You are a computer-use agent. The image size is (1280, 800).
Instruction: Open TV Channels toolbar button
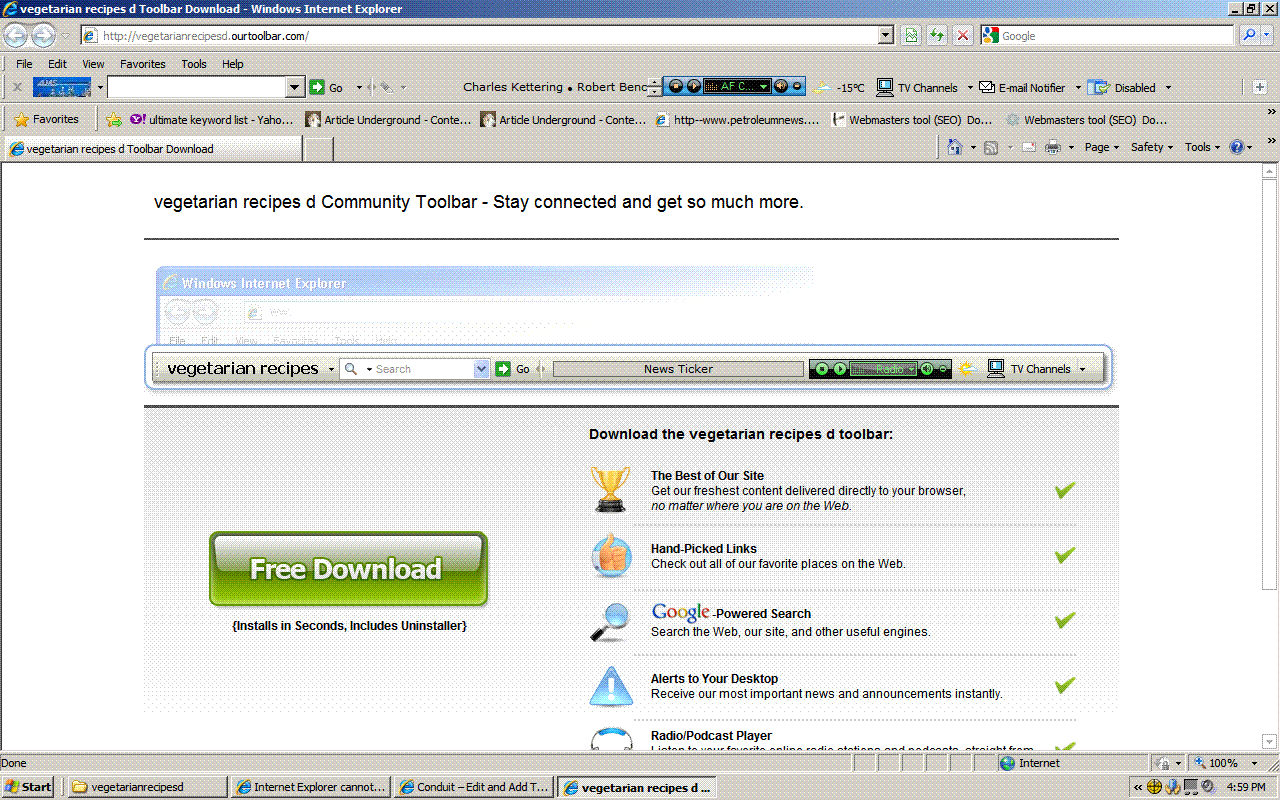918,88
